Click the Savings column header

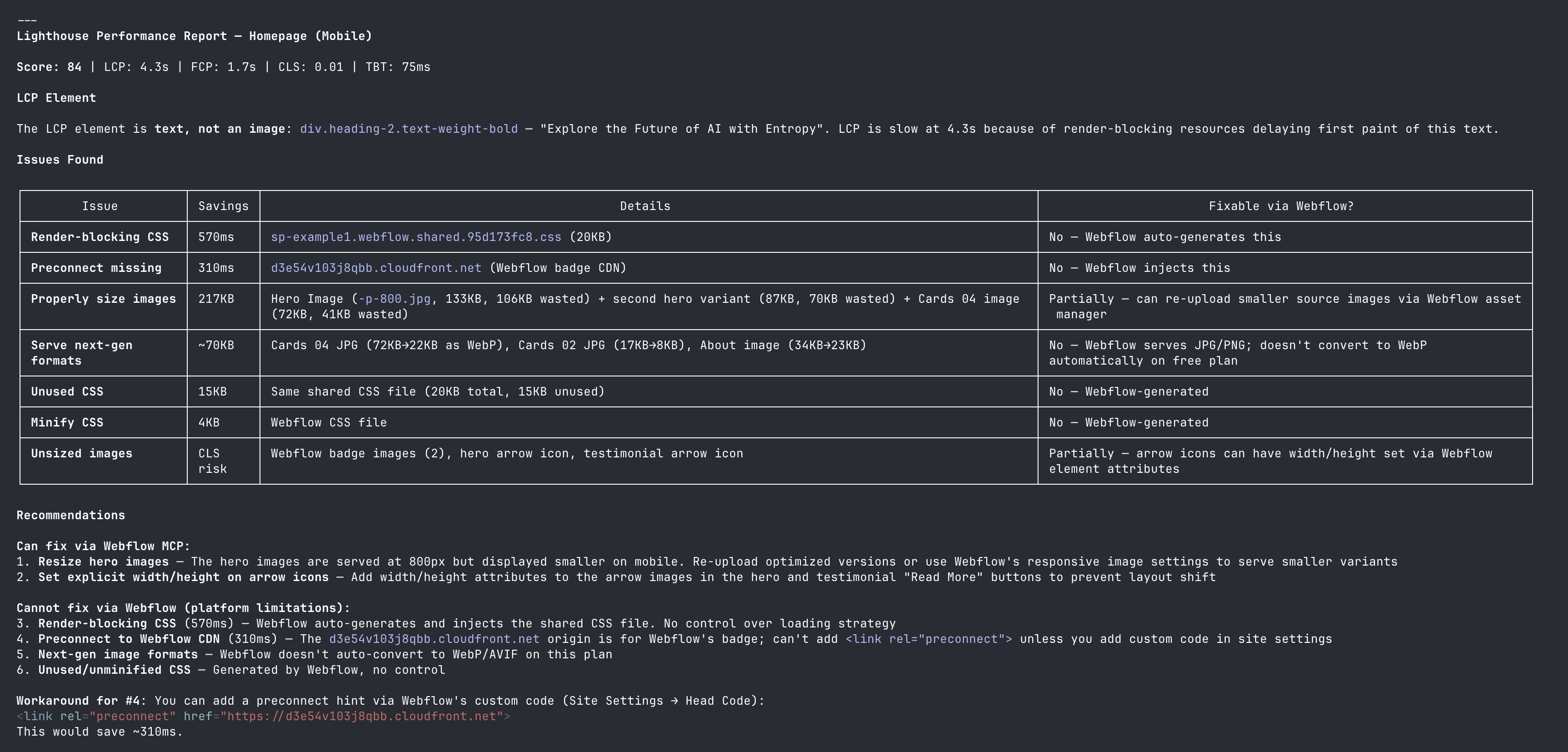tap(223, 206)
